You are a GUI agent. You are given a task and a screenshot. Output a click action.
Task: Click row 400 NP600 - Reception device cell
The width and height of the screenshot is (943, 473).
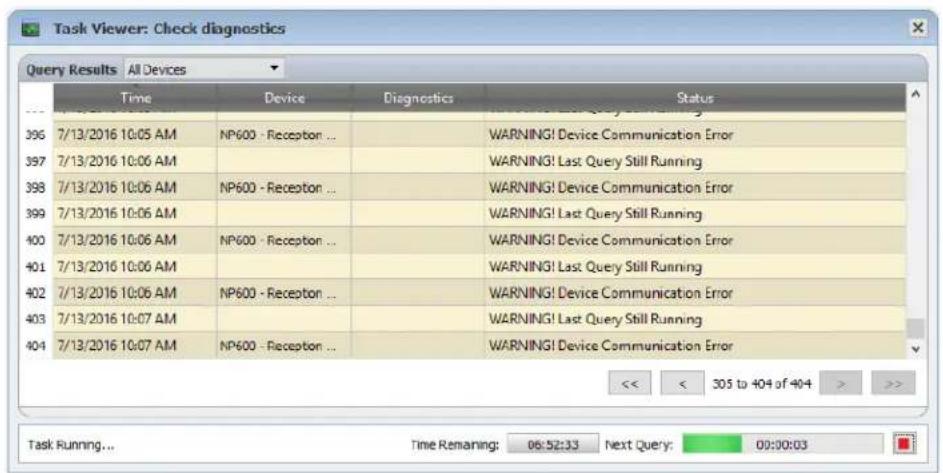click(284, 240)
